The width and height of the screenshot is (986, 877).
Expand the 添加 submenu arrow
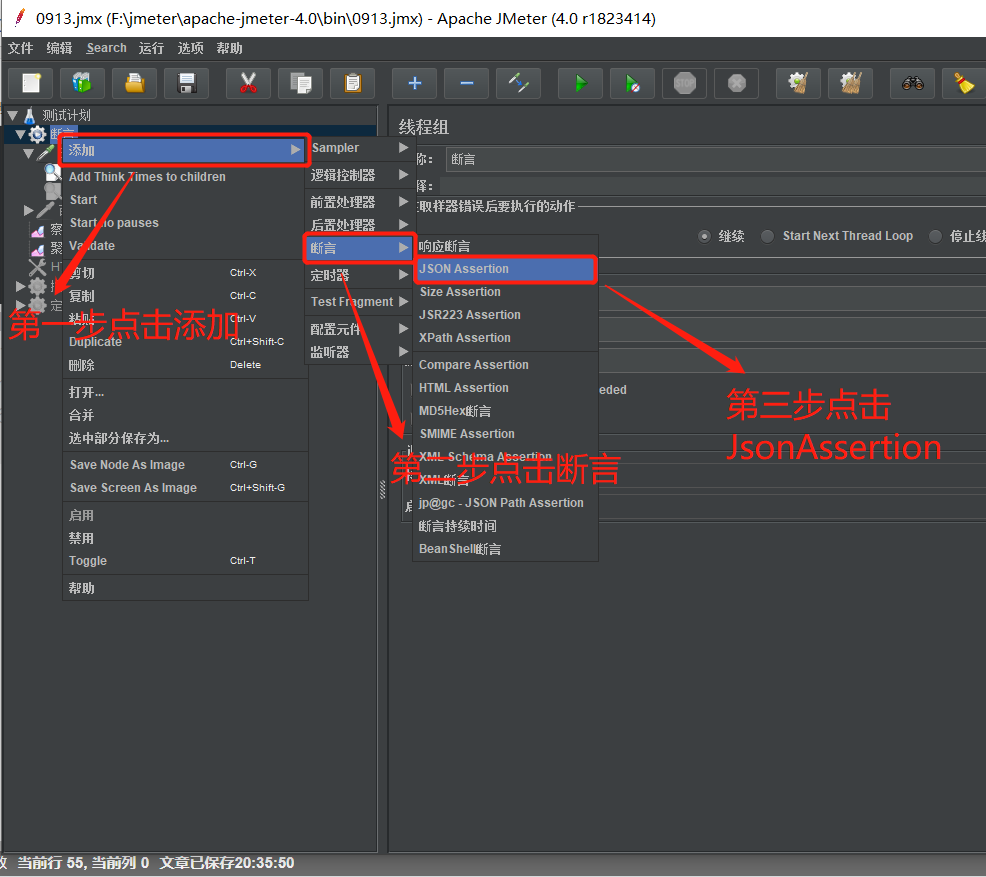[296, 150]
